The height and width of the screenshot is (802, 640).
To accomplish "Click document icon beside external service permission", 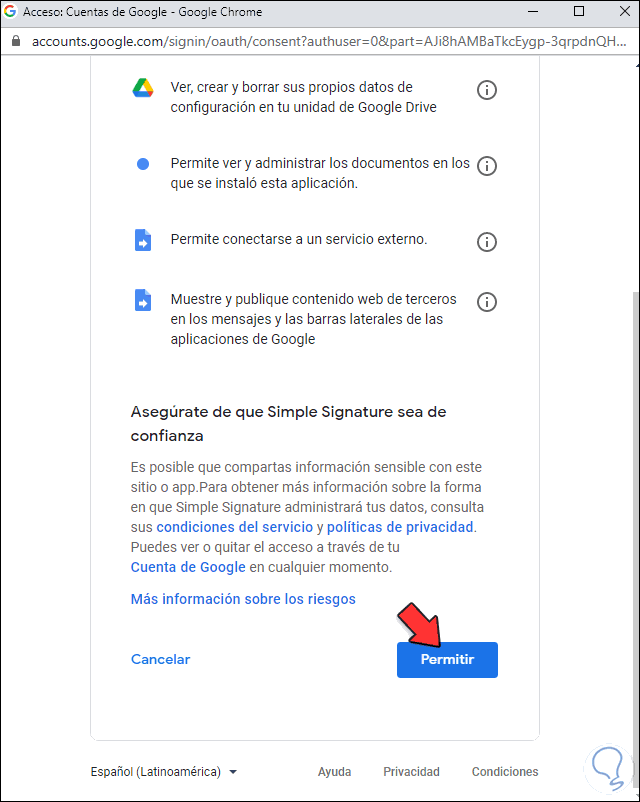I will (x=143, y=240).
